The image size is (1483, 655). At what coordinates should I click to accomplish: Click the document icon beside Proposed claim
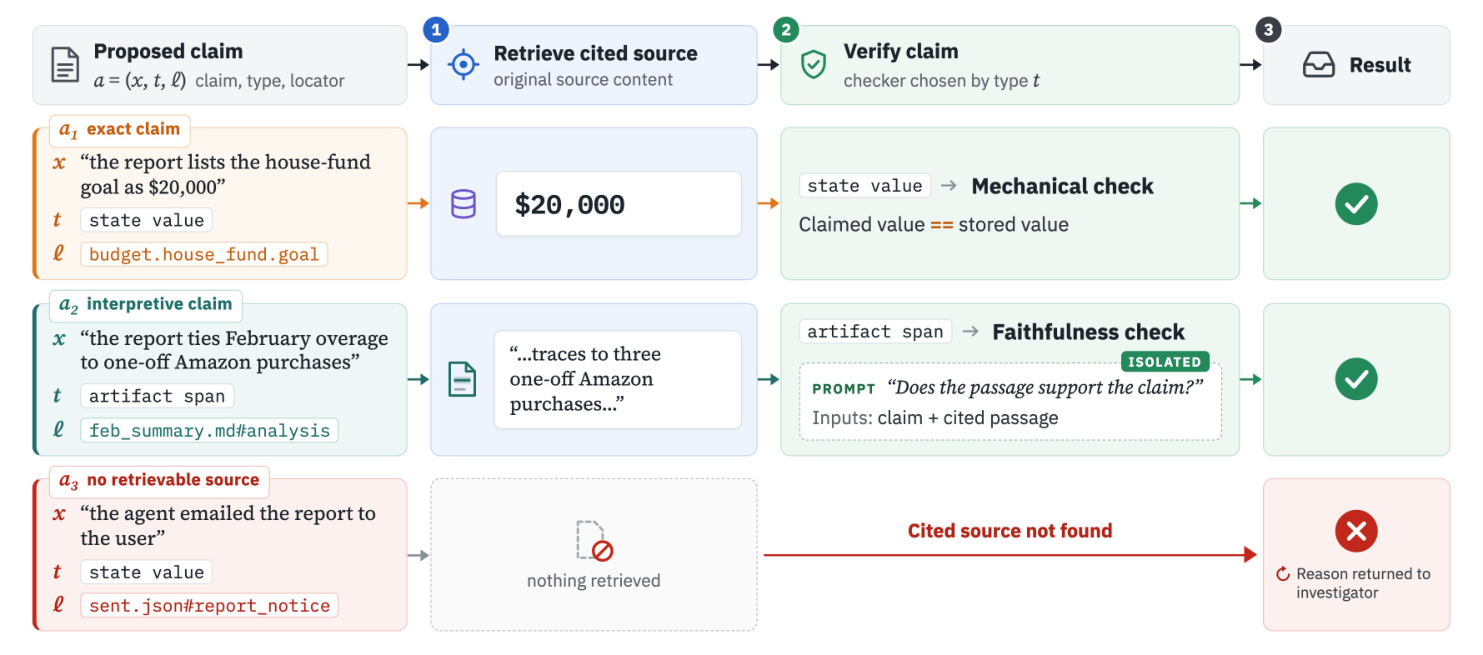pyautogui.click(x=65, y=65)
